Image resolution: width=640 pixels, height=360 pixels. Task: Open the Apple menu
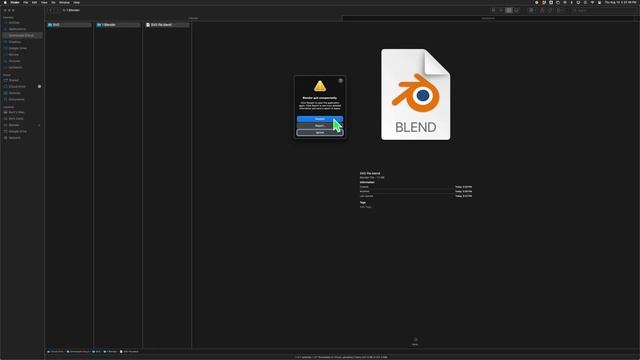tap(5, 2)
